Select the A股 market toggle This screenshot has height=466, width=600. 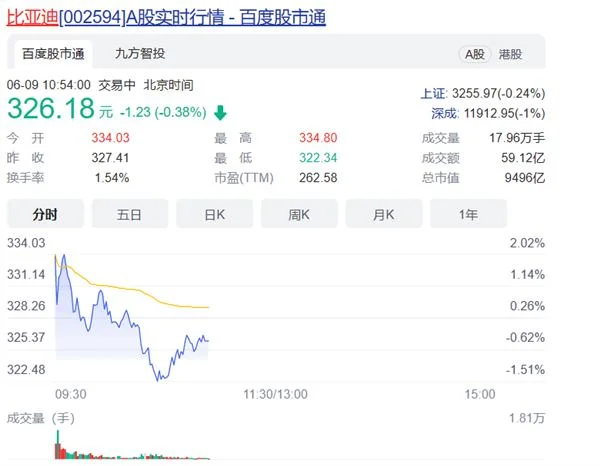474,54
